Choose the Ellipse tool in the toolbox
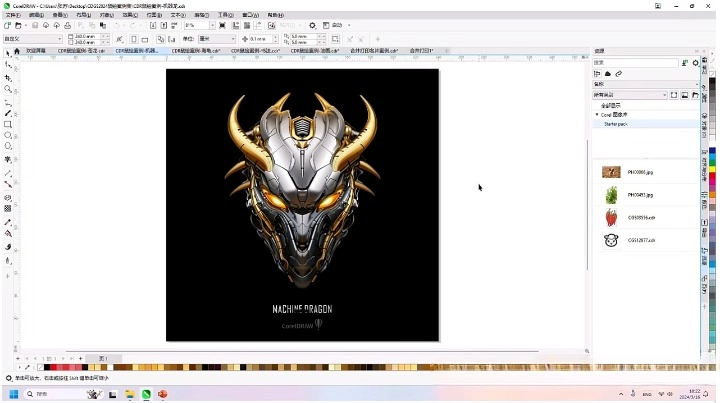 8,135
